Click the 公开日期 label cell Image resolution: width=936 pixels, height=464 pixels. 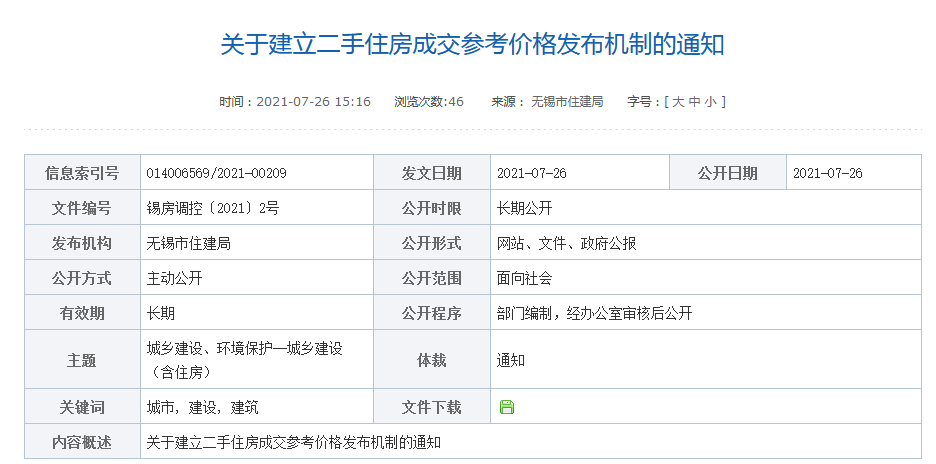pyautogui.click(x=728, y=173)
